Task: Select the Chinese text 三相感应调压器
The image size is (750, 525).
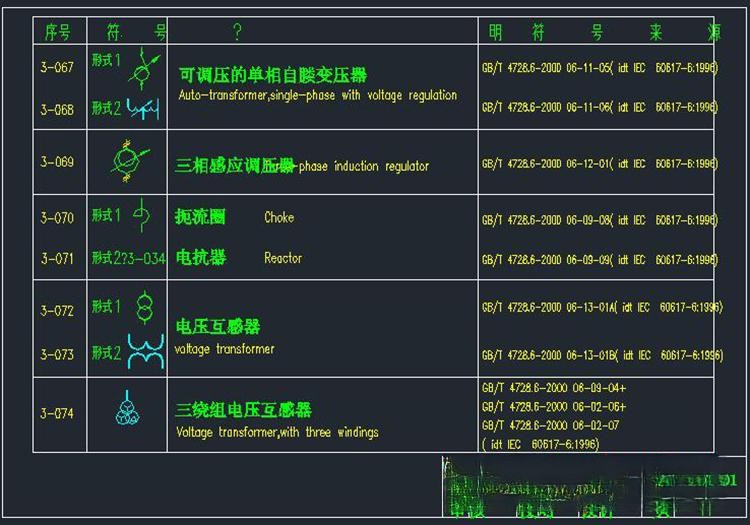Action: pyautogui.click(x=235, y=165)
